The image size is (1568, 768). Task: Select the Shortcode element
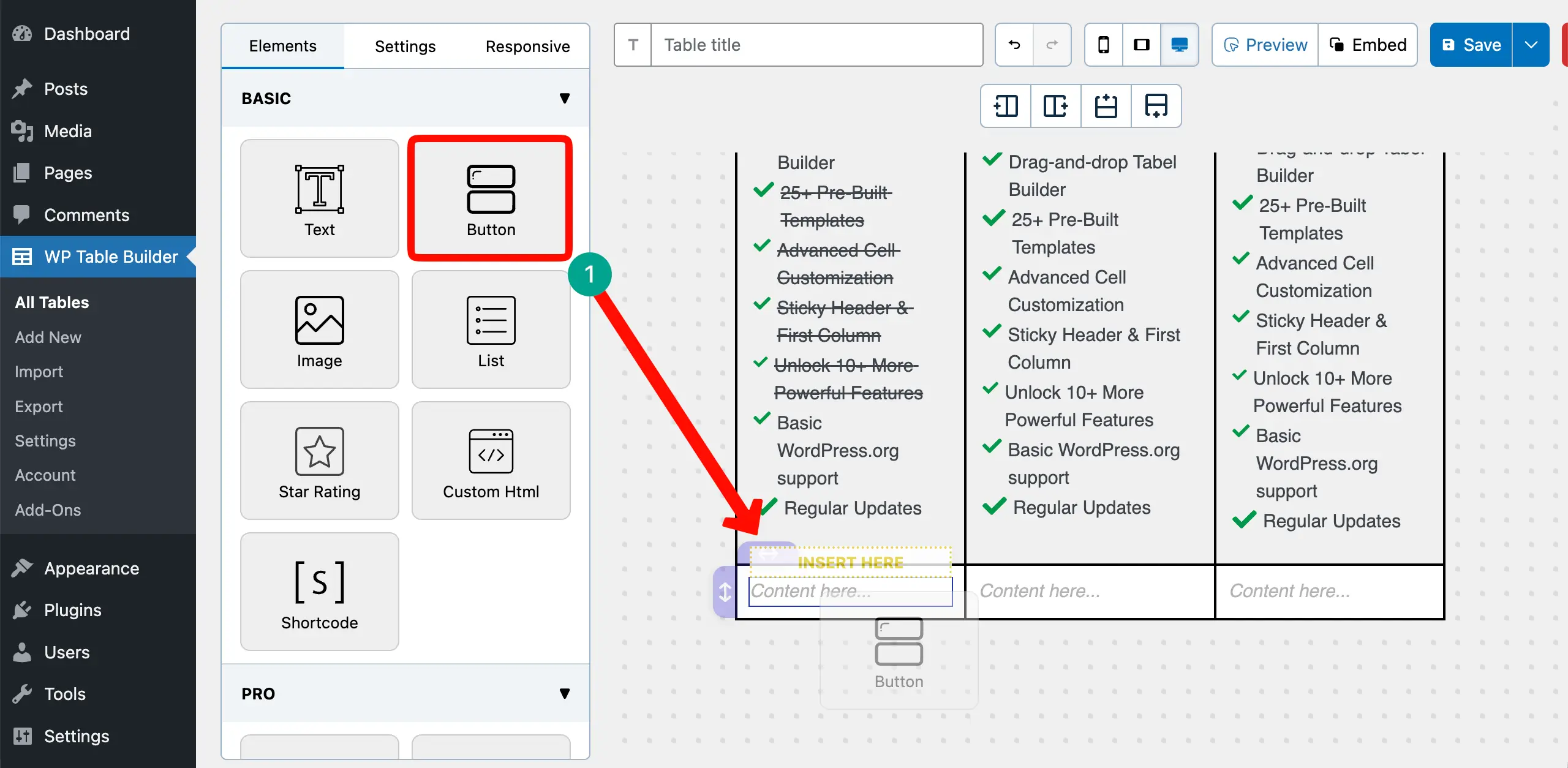[x=319, y=592]
